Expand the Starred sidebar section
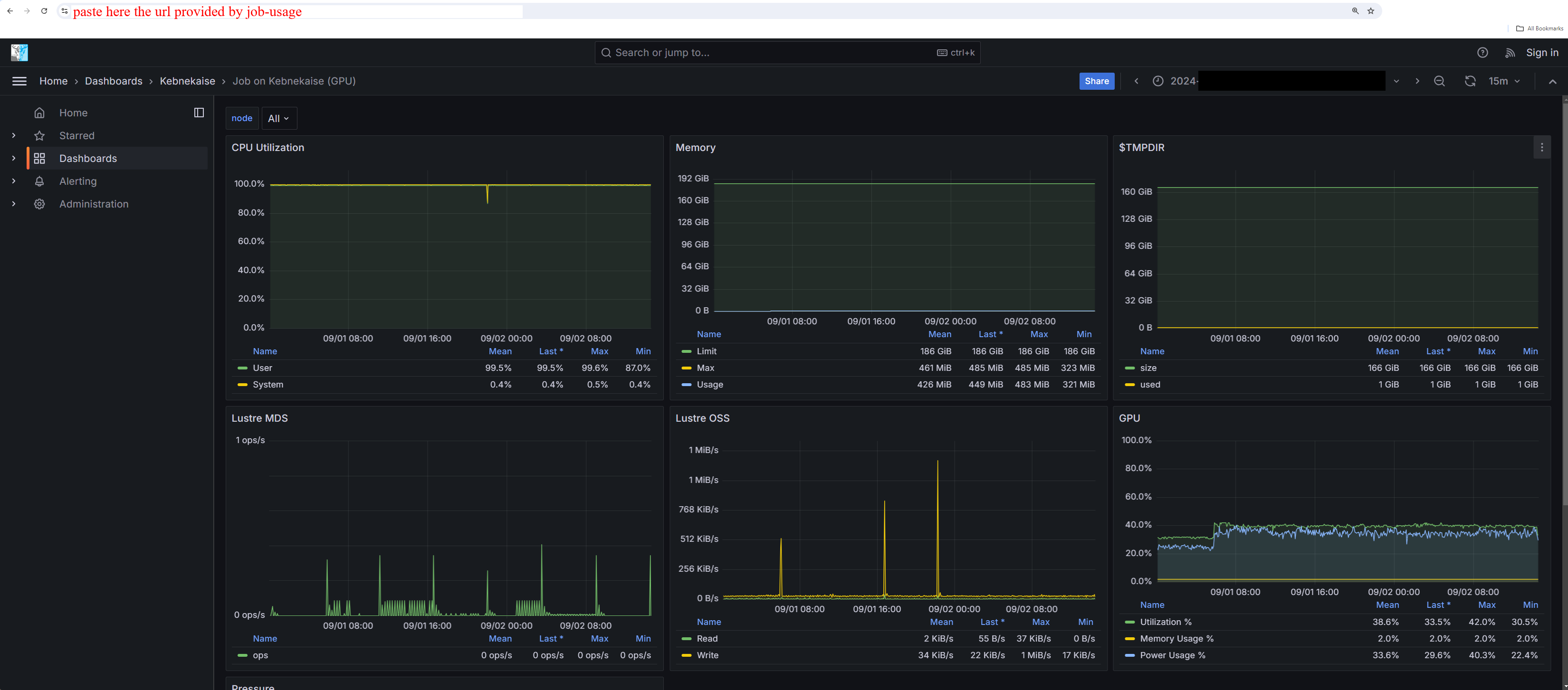The image size is (1568, 690). [13, 136]
